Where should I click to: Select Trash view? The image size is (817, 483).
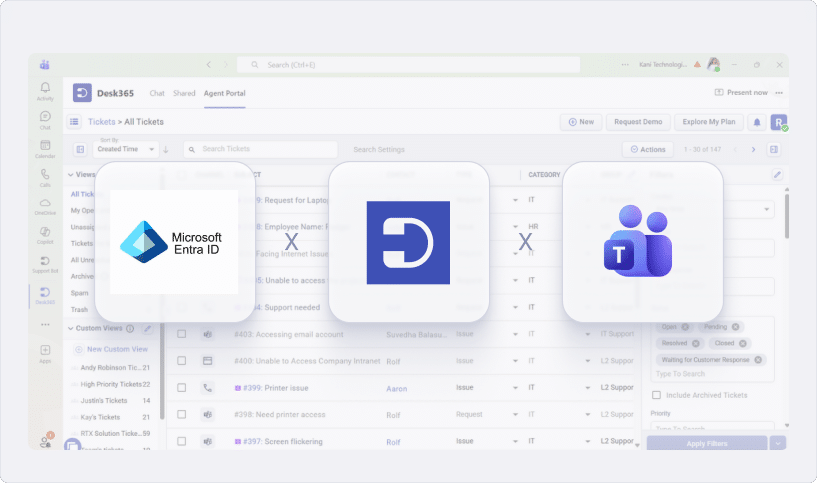coord(79,309)
